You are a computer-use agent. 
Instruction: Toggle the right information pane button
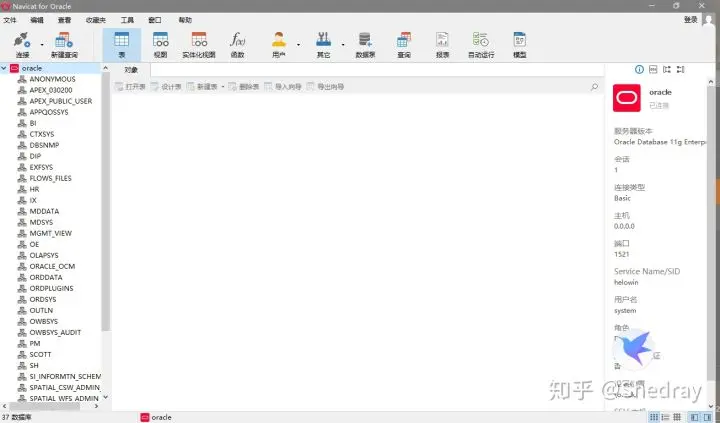708,417
